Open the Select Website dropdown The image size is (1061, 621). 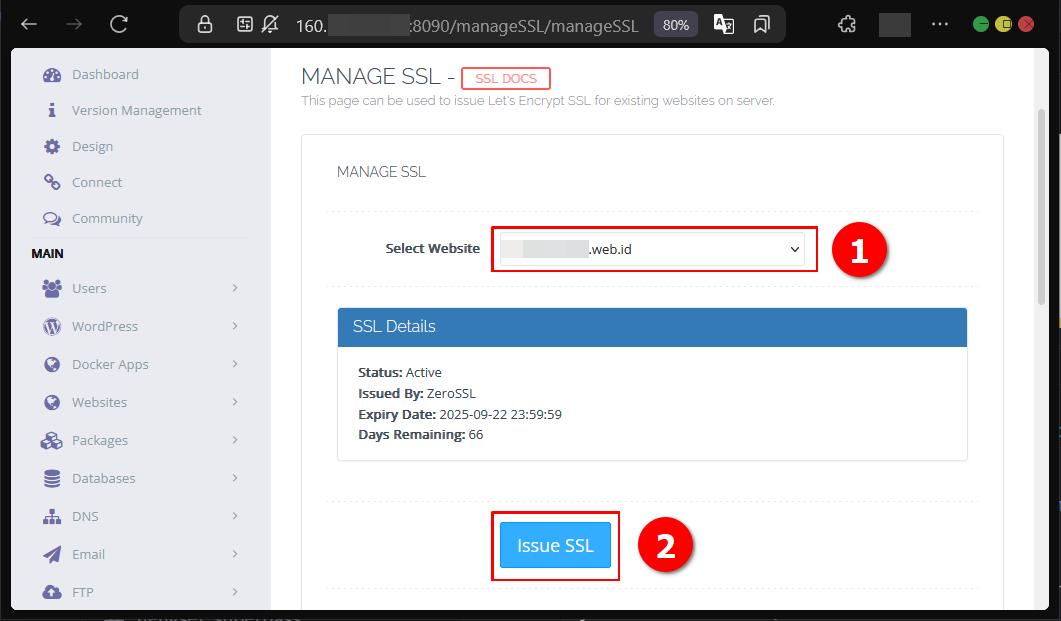[x=652, y=249]
